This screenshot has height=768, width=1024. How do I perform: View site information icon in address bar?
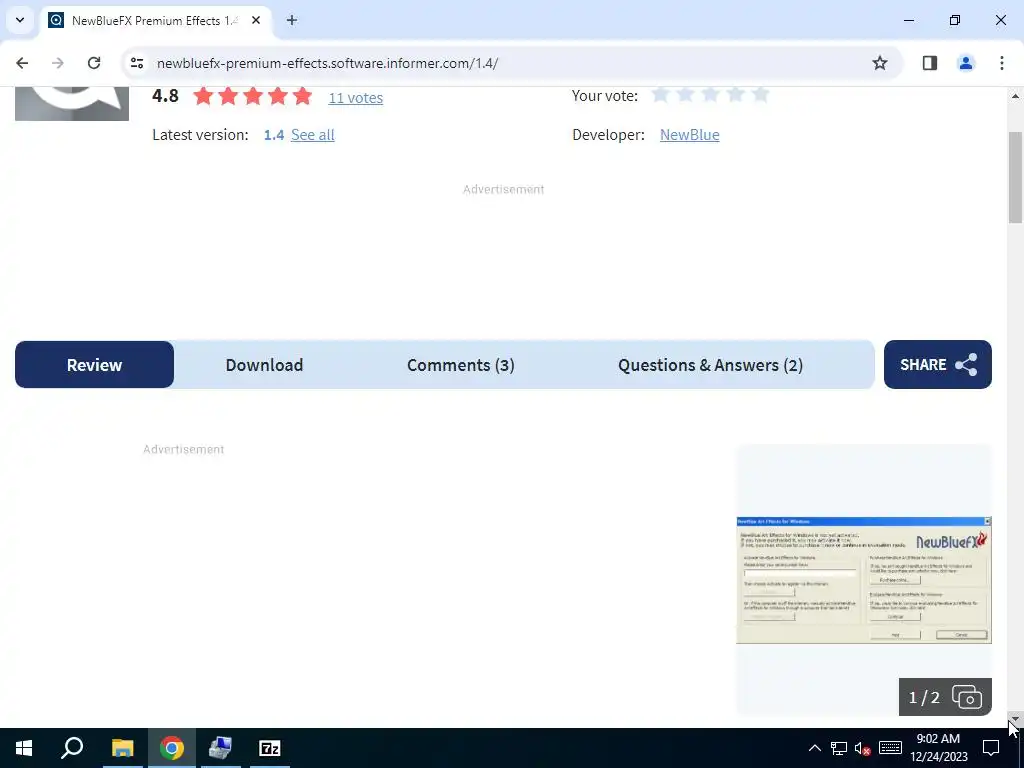coord(137,63)
